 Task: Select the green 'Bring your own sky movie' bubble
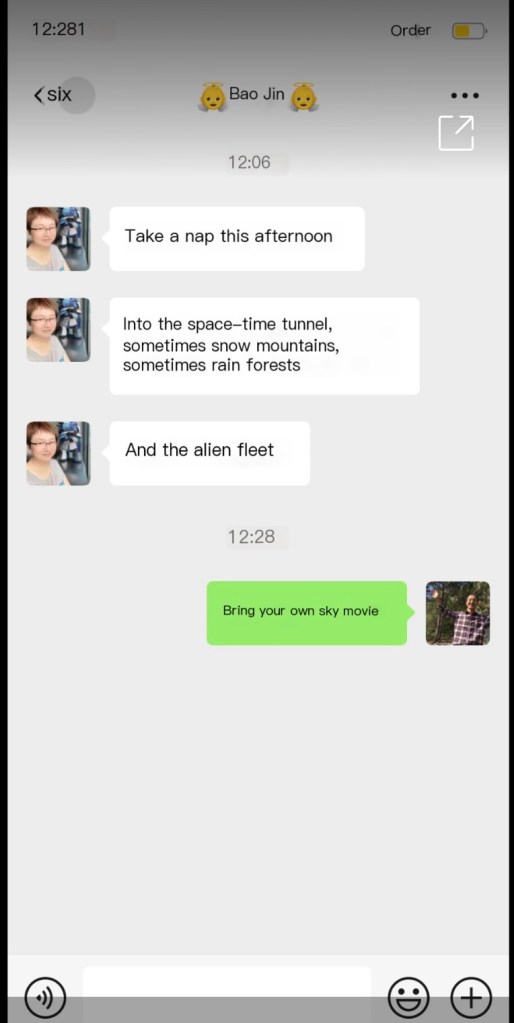(307, 613)
